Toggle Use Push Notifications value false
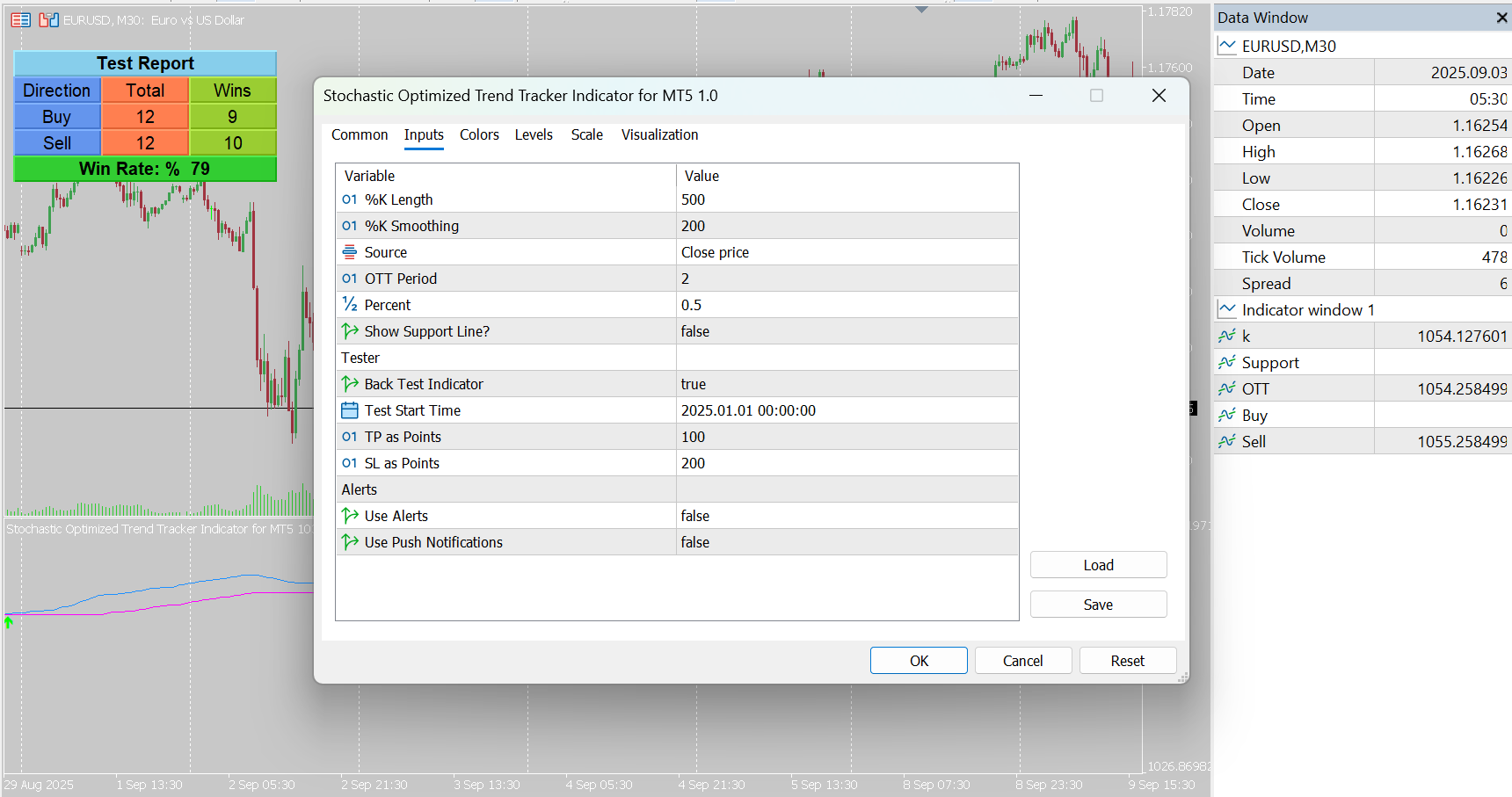1512x797 pixels. tap(847, 542)
